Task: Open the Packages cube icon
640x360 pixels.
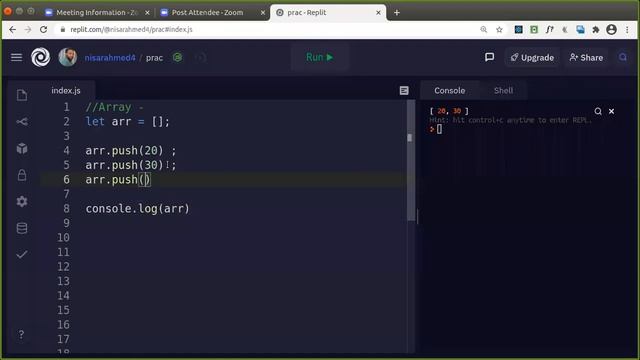Action: [22, 148]
